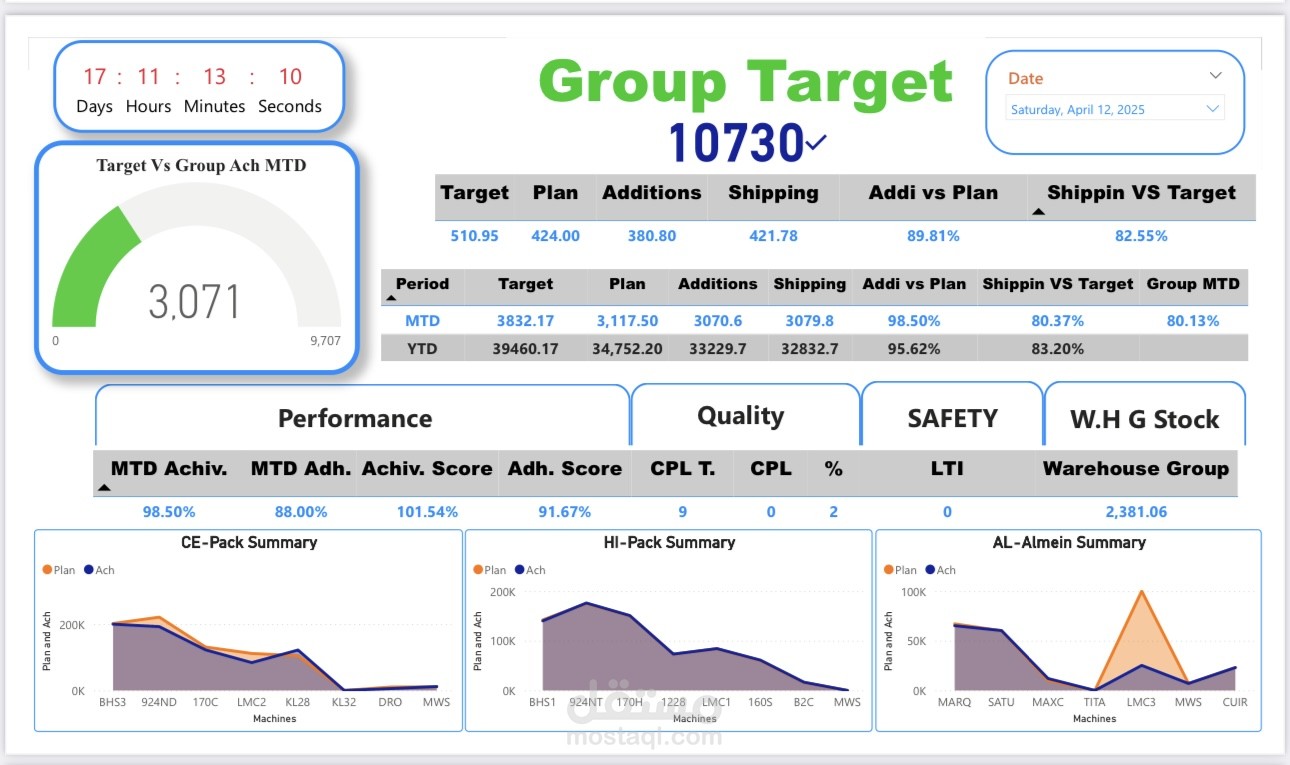1290x765 pixels.
Task: Click the HI-Pack Summary chart title
Action: point(669,542)
